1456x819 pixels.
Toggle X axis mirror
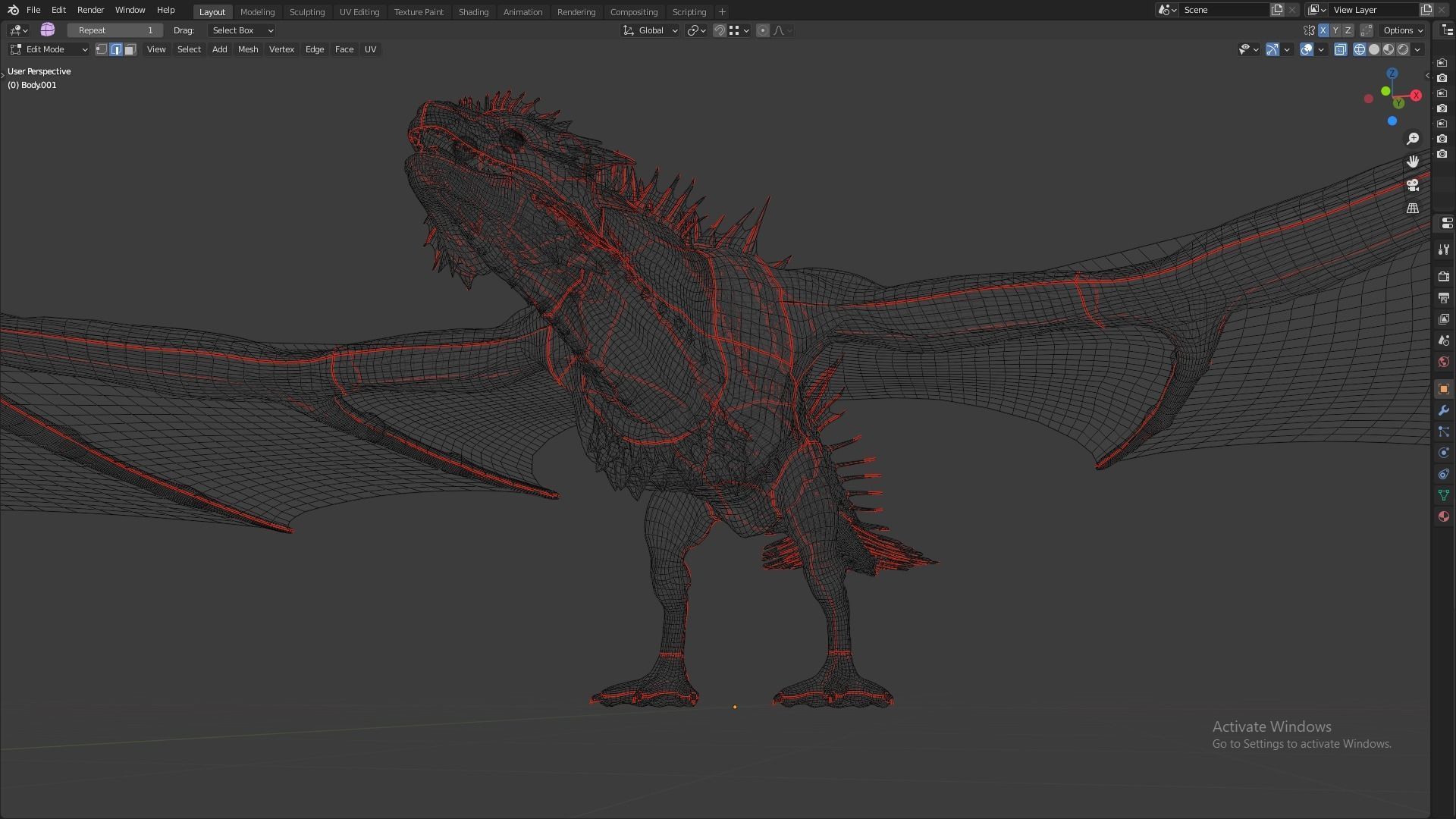[x=1323, y=30]
